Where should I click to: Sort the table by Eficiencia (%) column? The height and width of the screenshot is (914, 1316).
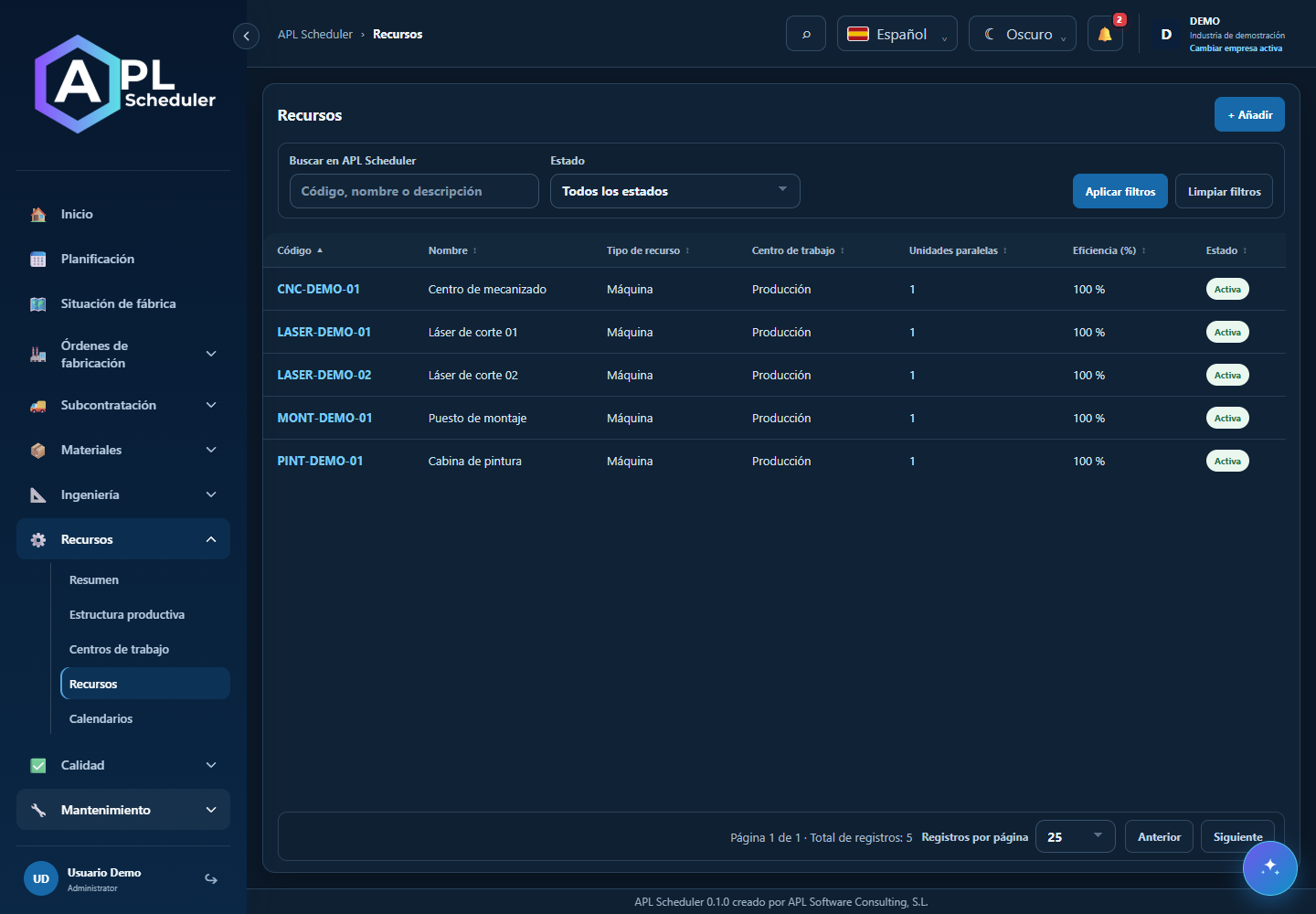[1109, 250]
